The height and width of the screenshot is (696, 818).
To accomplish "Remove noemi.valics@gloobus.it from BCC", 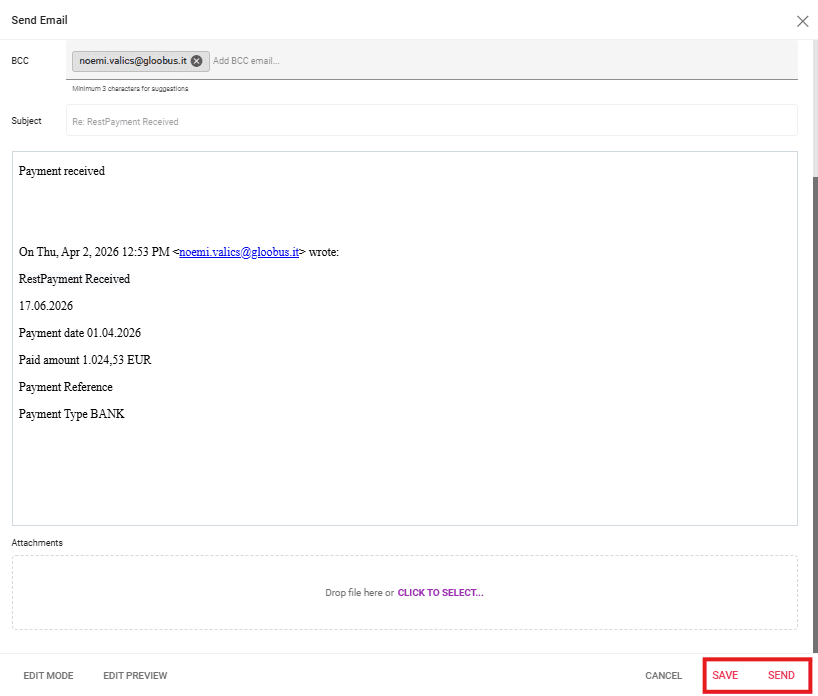I will coord(197,61).
